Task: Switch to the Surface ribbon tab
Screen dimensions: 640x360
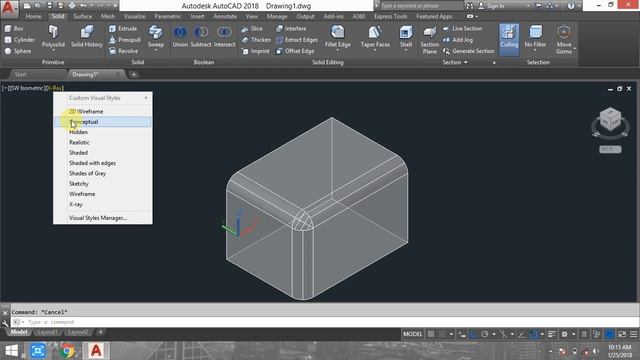Action: coord(82,16)
